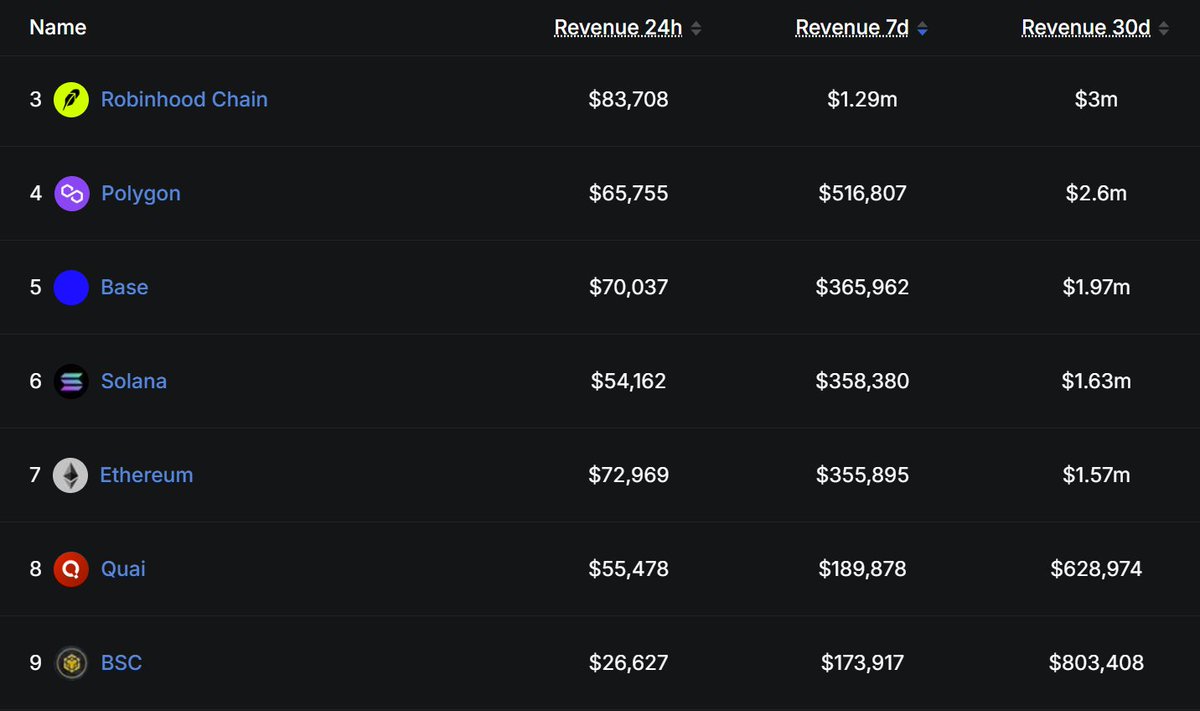
Task: Click rank number 8 beside Quai
Action: pos(36,569)
